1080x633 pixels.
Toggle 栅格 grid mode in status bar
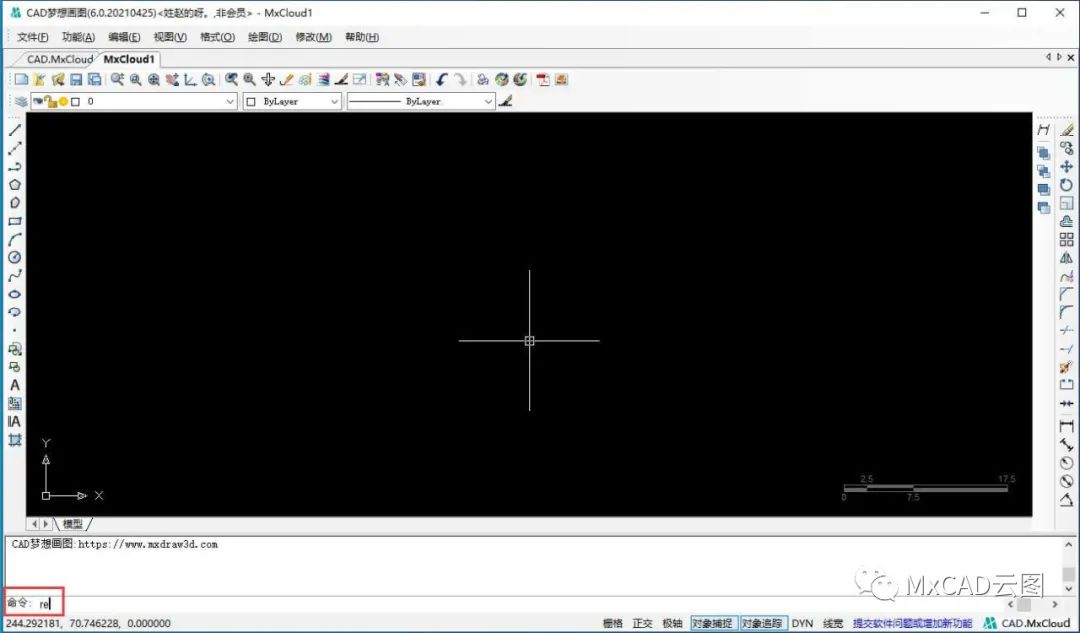[x=613, y=623]
